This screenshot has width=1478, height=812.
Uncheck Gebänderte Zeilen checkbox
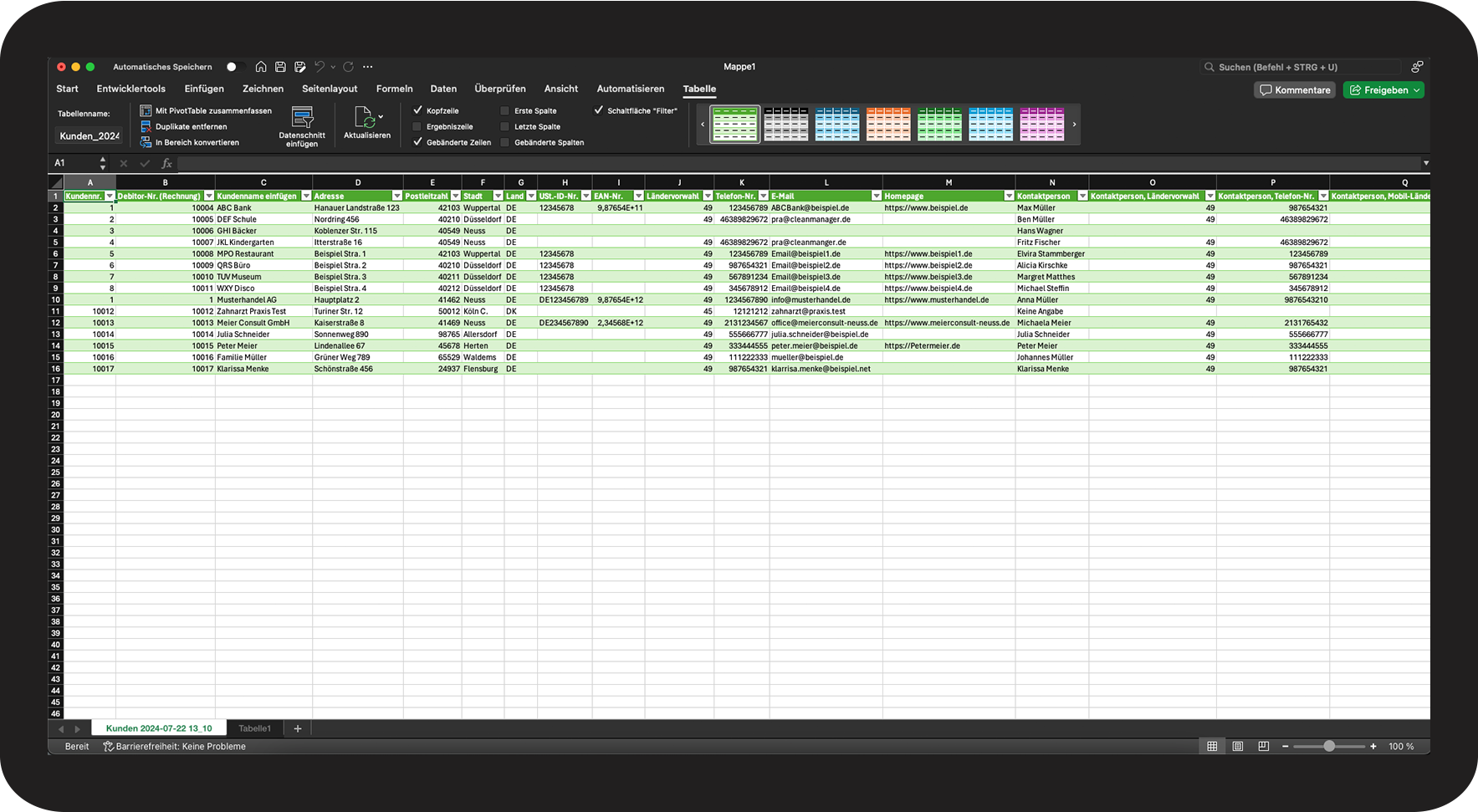(417, 142)
